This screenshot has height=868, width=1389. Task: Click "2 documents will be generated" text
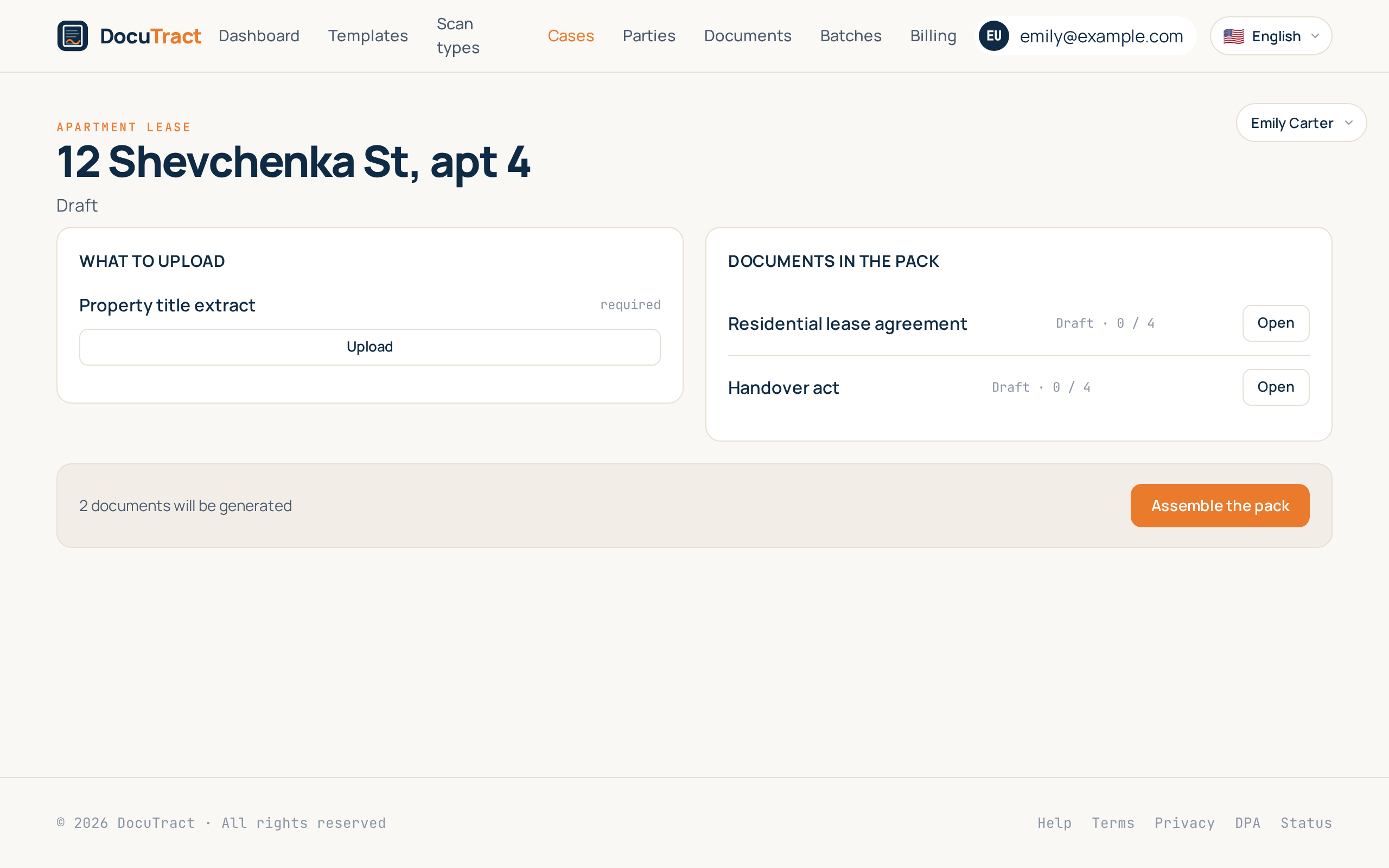186,506
